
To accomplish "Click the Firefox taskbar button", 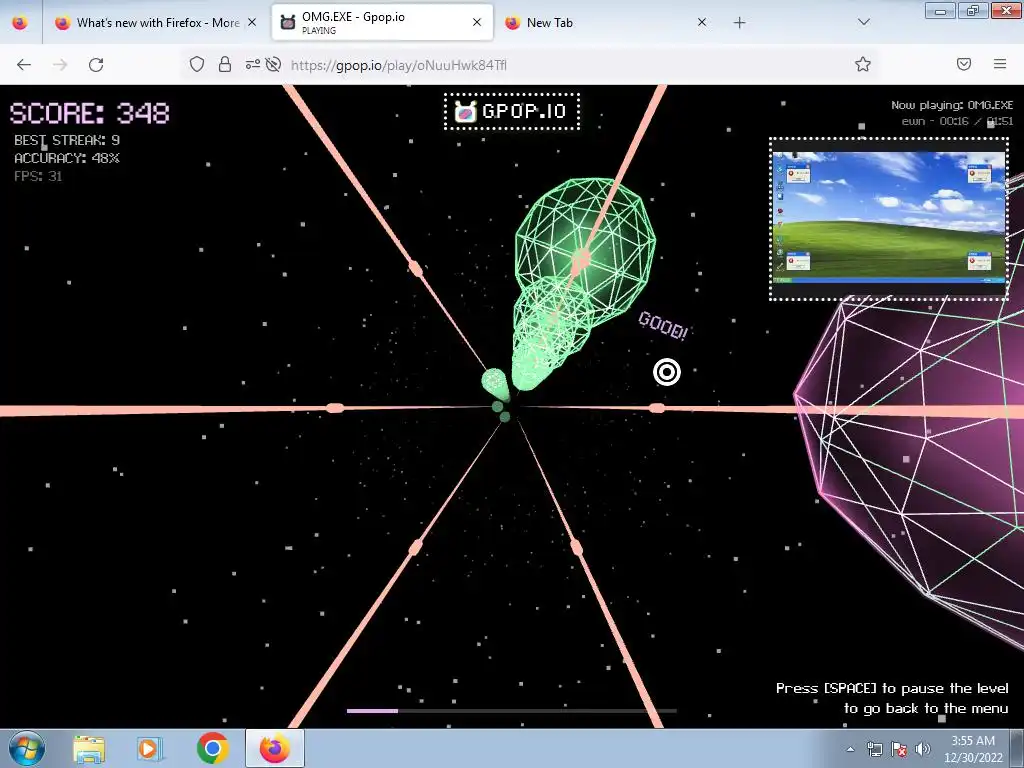I will 275,748.
